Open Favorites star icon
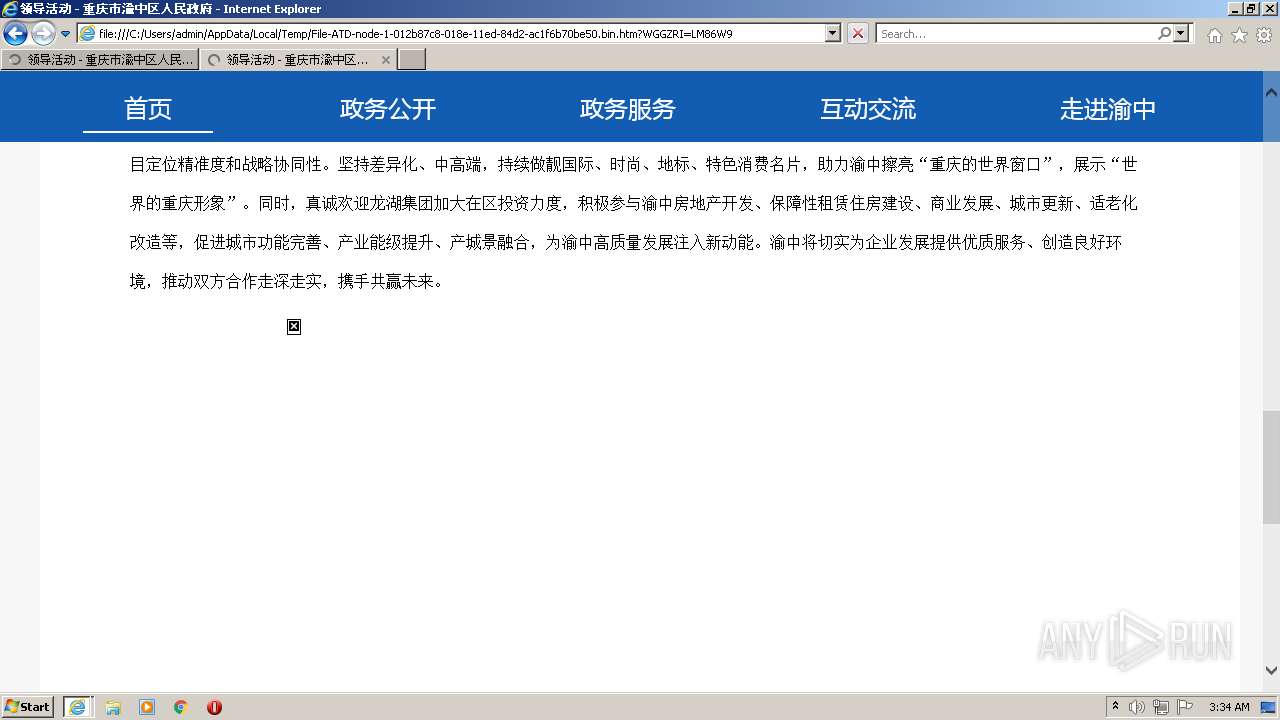 tap(1239, 35)
